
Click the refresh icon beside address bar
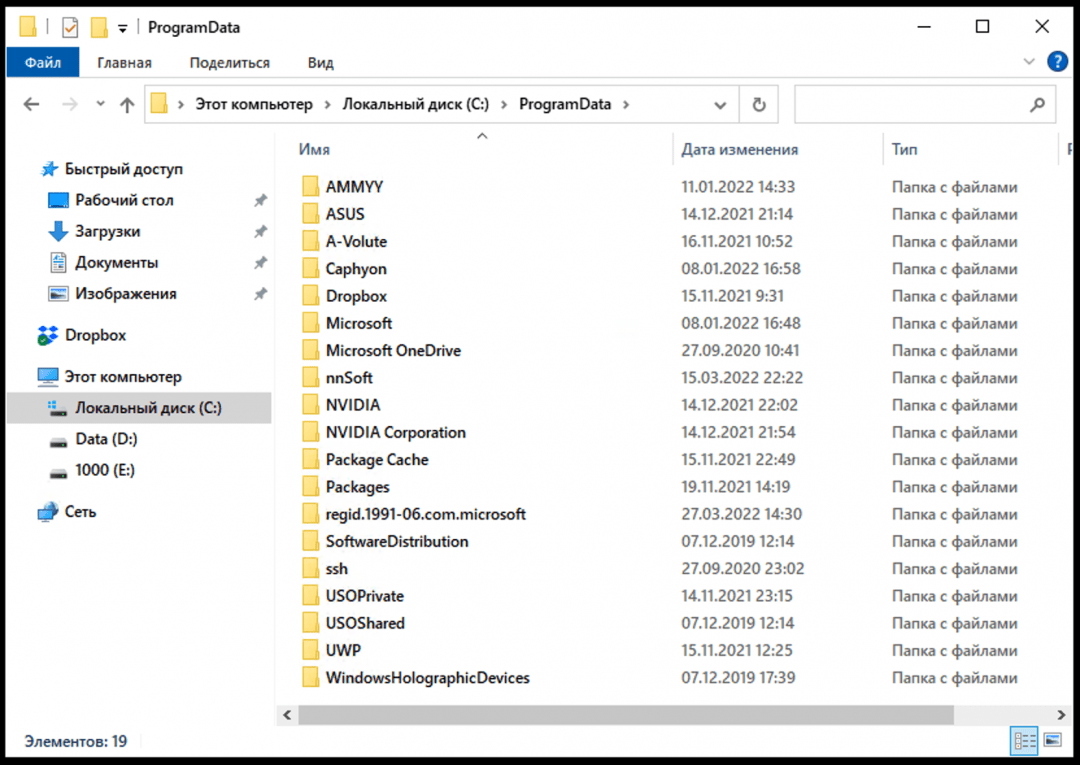[x=758, y=105]
